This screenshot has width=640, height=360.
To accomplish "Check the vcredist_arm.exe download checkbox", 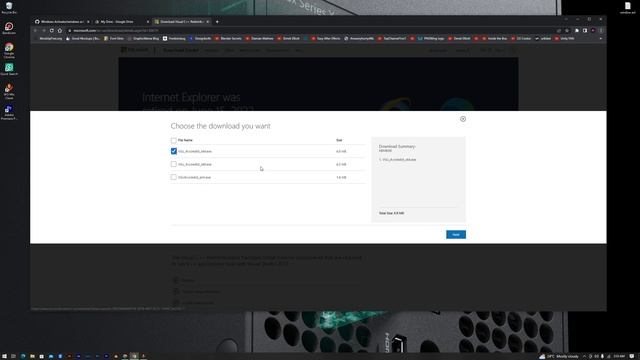I will 173,177.
